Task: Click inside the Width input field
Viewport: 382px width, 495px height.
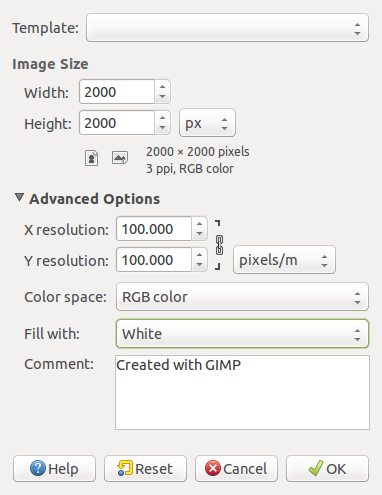Action: [x=117, y=92]
